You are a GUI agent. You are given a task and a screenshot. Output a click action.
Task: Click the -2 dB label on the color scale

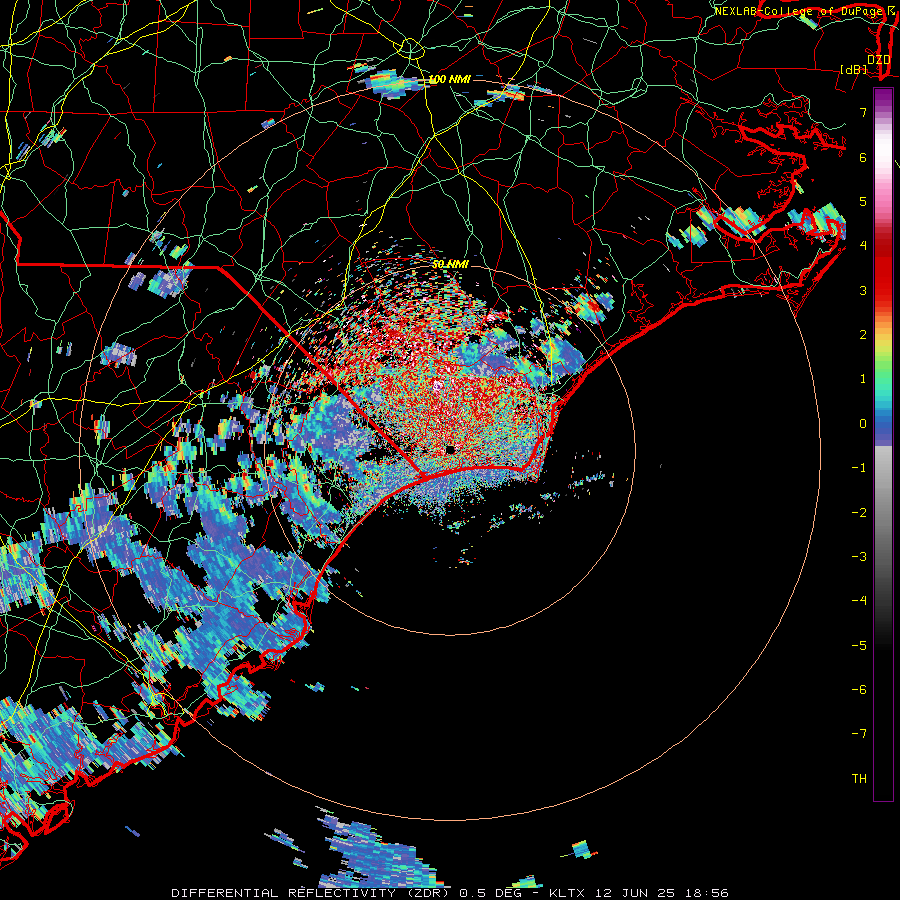pos(859,513)
